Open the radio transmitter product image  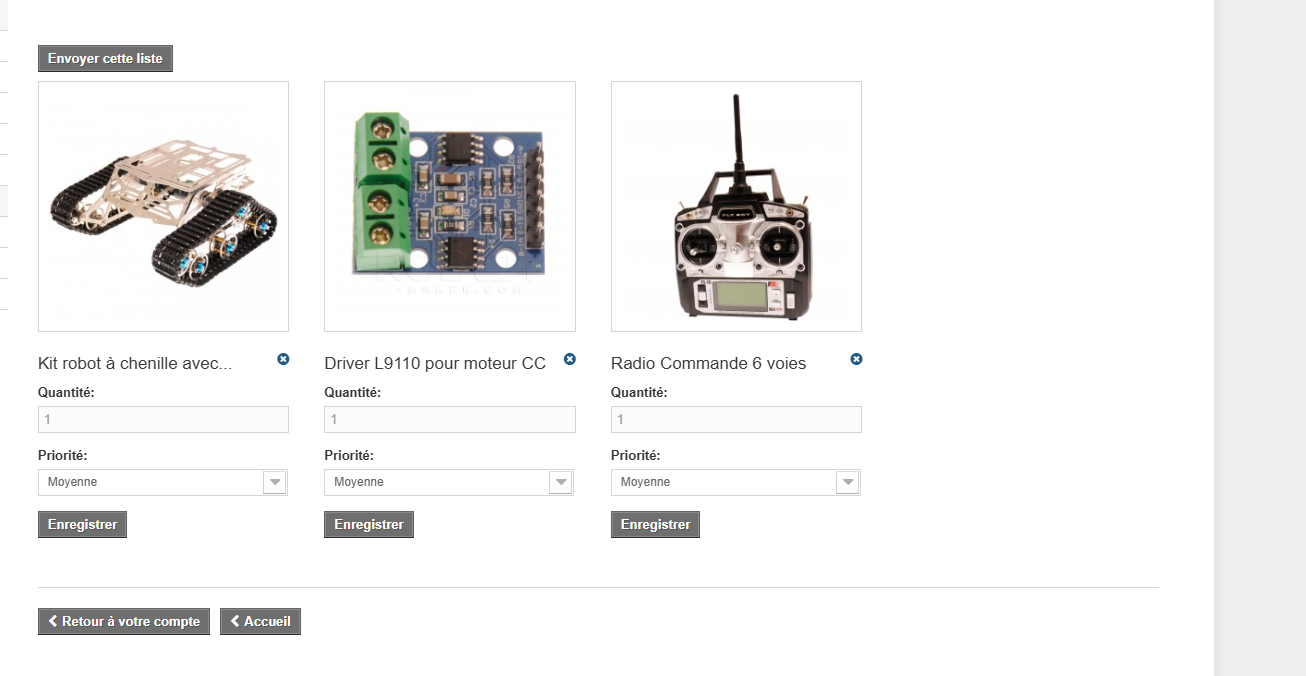pyautogui.click(x=736, y=206)
